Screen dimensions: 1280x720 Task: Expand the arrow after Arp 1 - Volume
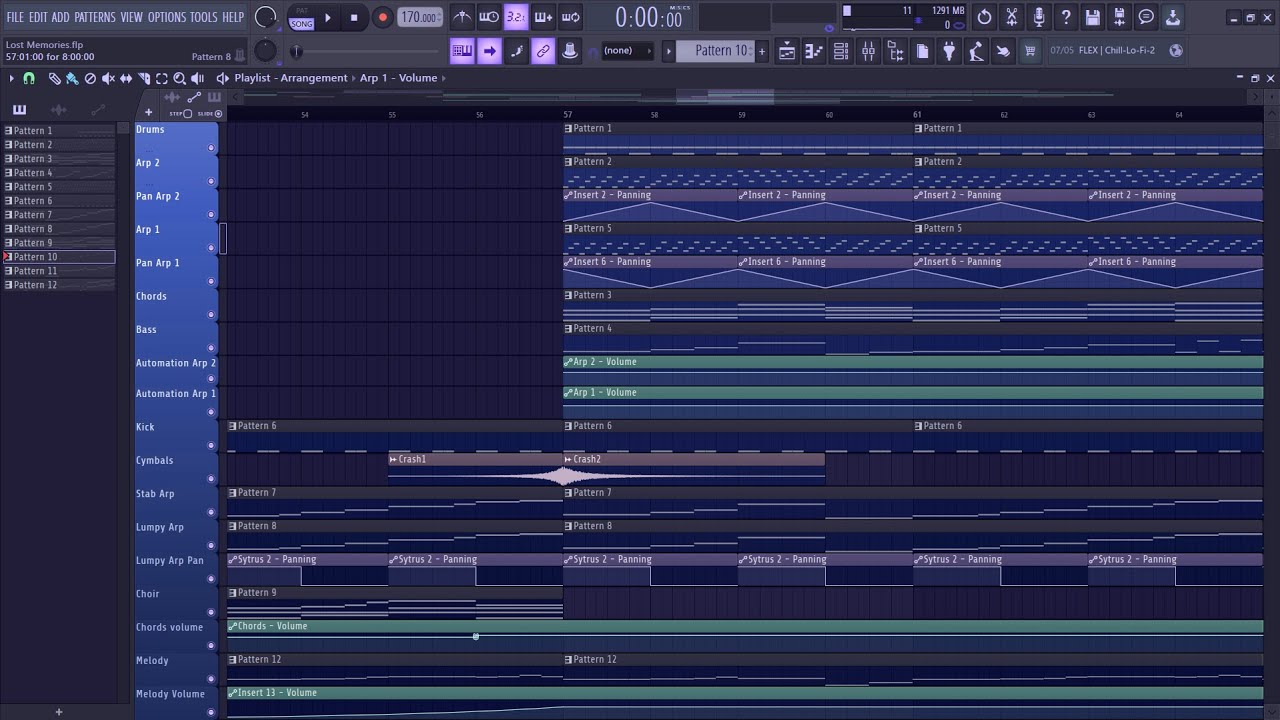coord(443,78)
